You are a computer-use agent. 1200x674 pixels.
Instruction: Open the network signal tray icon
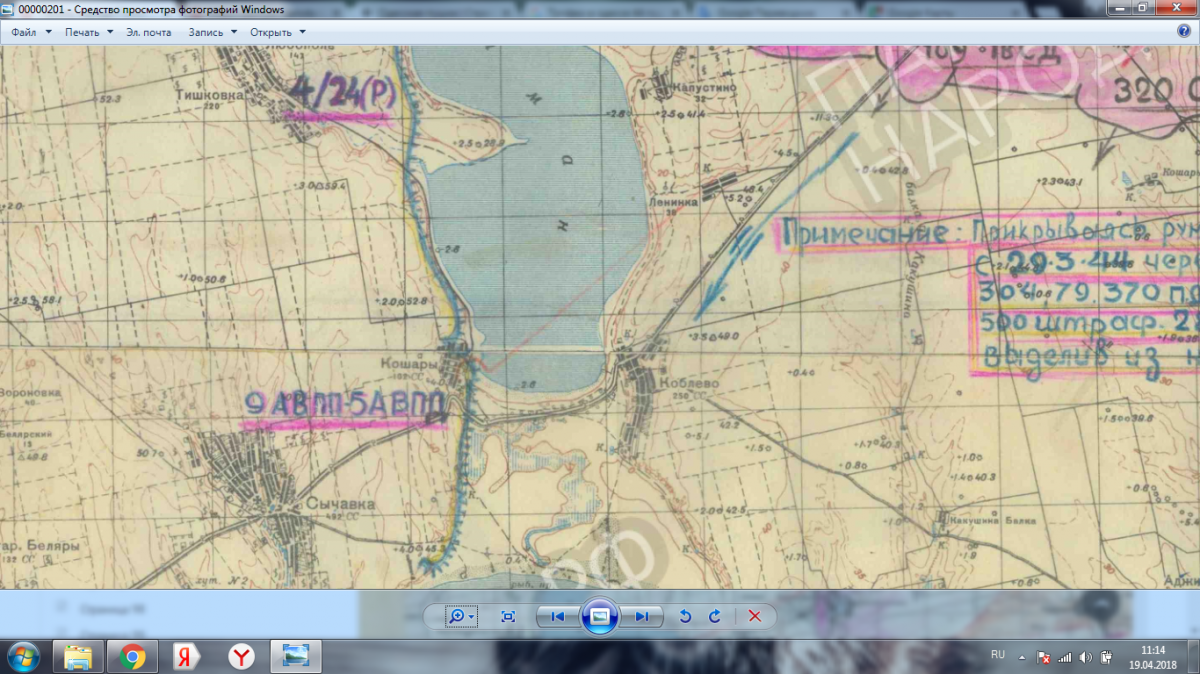1065,657
